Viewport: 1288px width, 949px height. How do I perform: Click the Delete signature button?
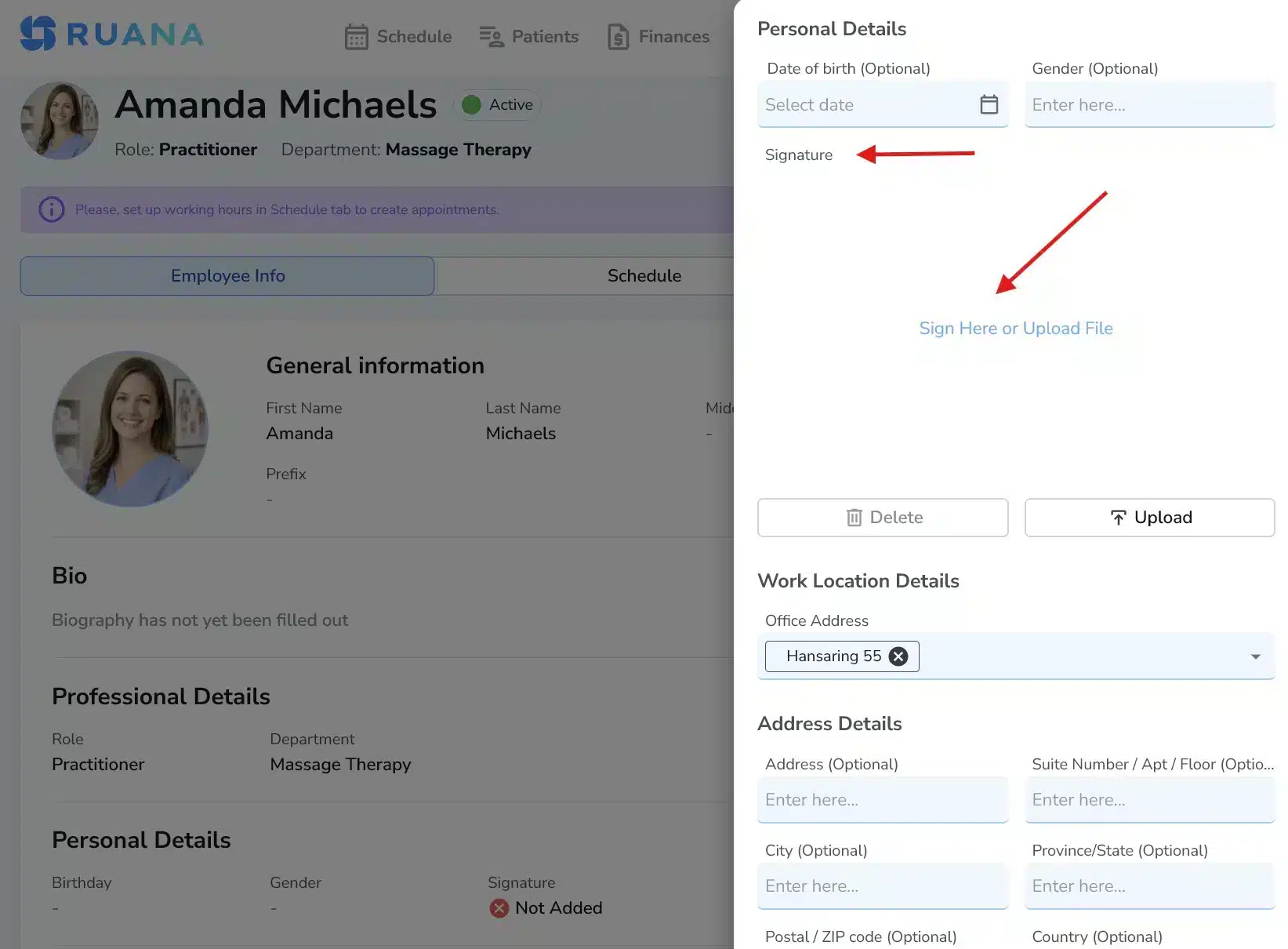tap(882, 517)
